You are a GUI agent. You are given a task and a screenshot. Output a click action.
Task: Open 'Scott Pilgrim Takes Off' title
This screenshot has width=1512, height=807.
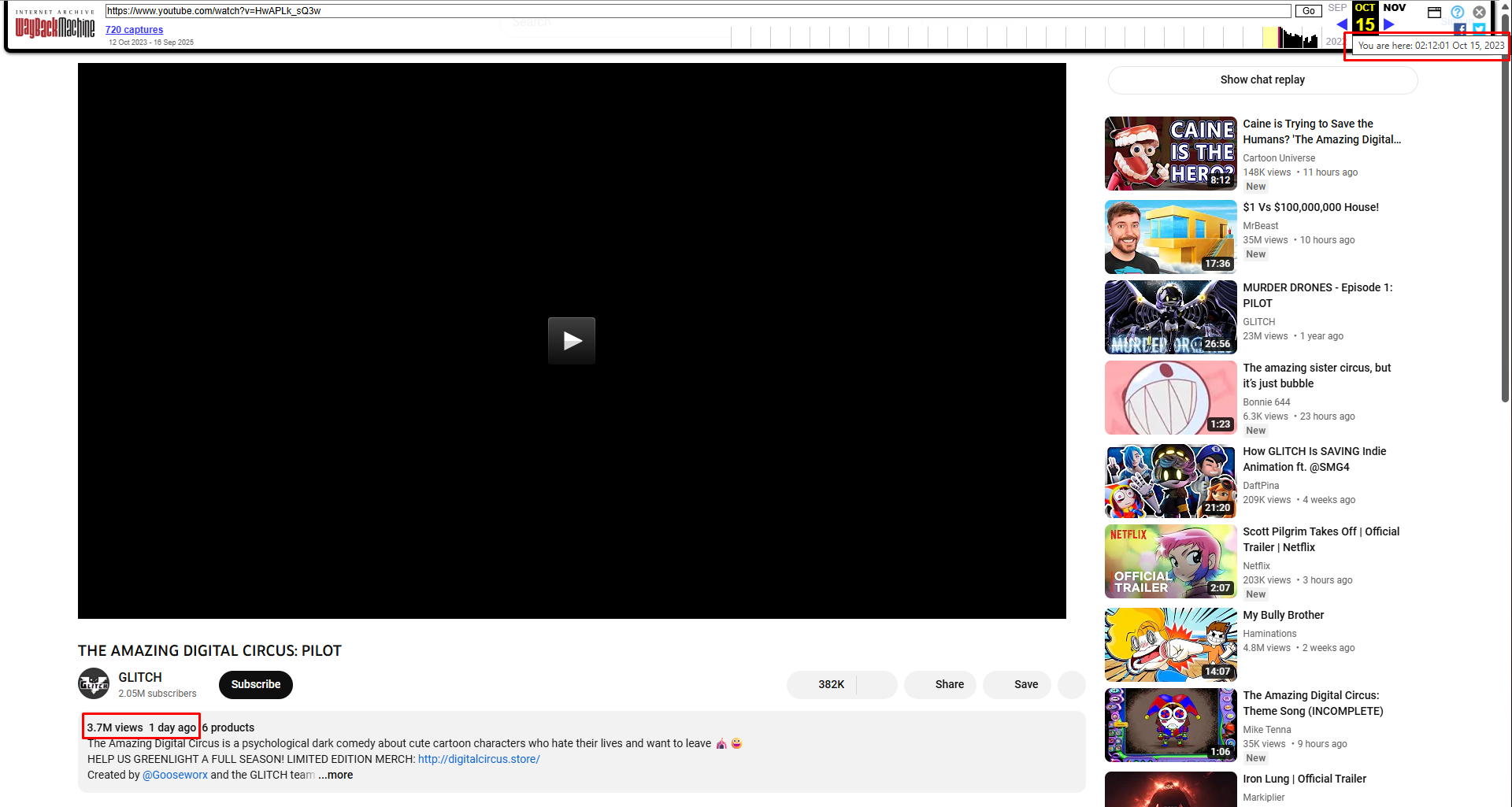tap(1321, 539)
